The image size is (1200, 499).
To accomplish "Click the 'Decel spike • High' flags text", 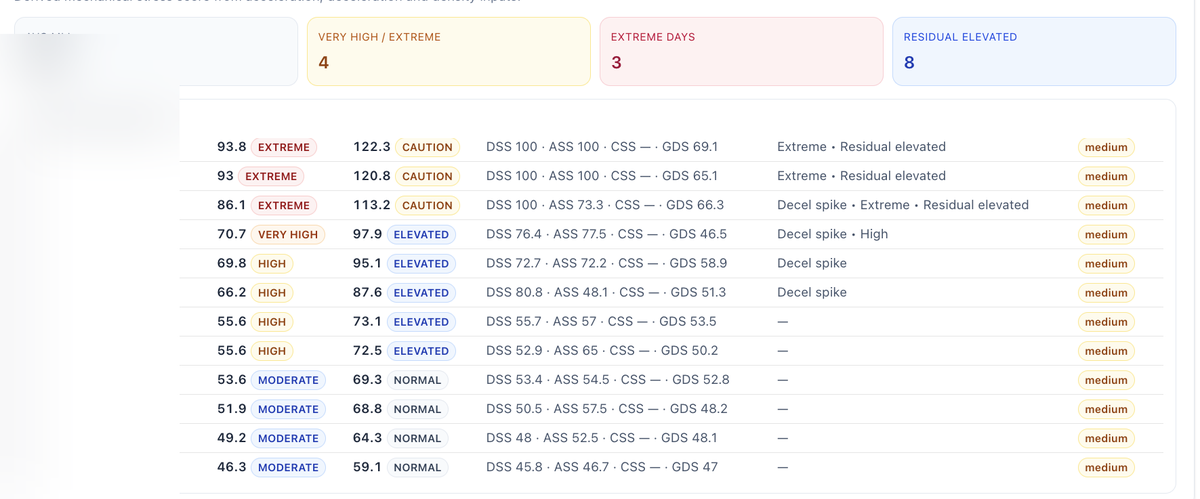I will 832,234.
